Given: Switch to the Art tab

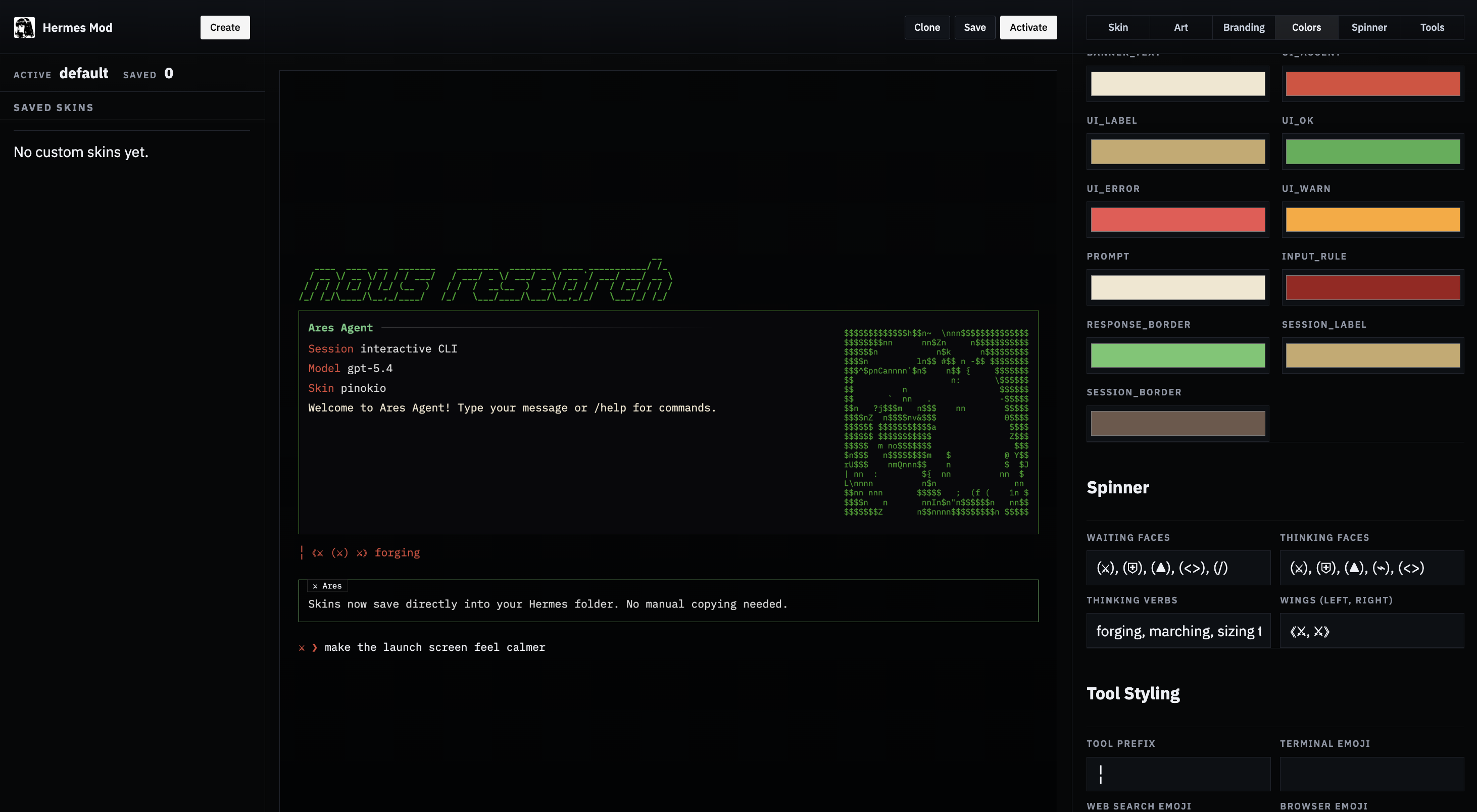Looking at the screenshot, I should 1180,27.
